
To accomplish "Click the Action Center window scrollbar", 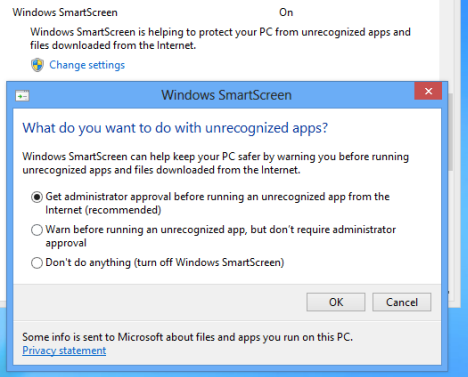I will (451, 132).
